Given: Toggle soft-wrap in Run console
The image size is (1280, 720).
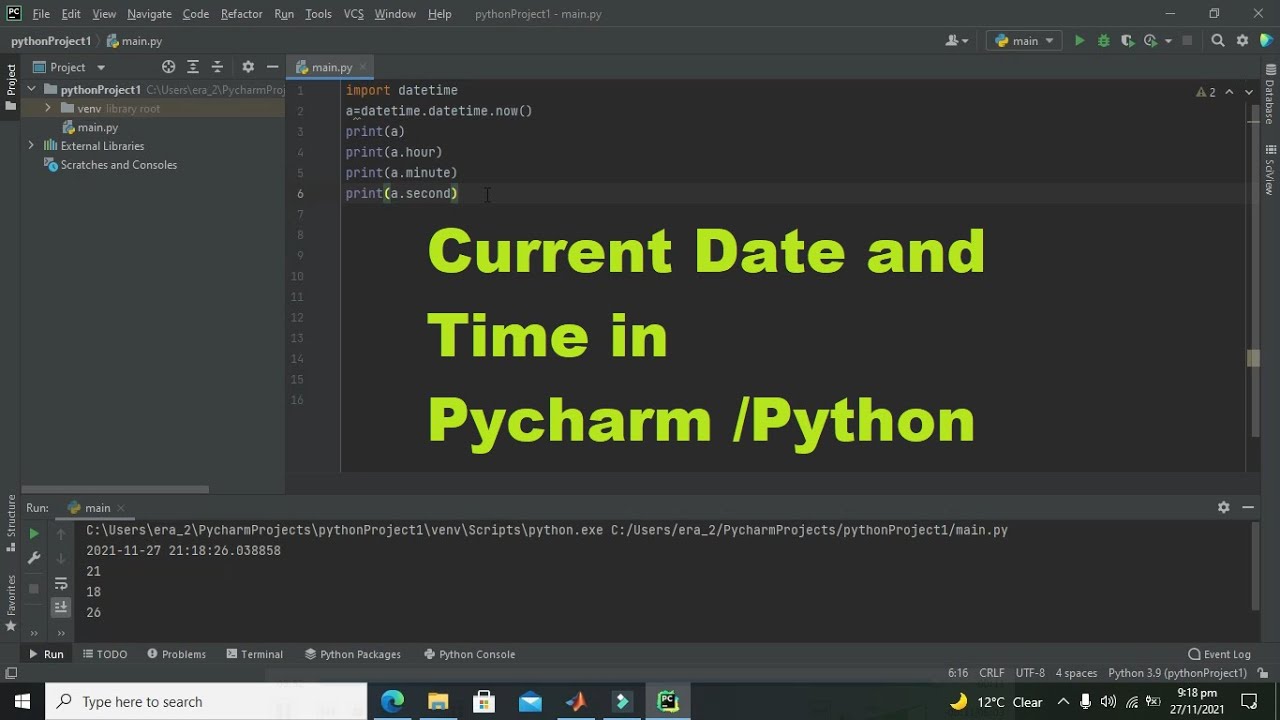Looking at the screenshot, I should (x=61, y=584).
